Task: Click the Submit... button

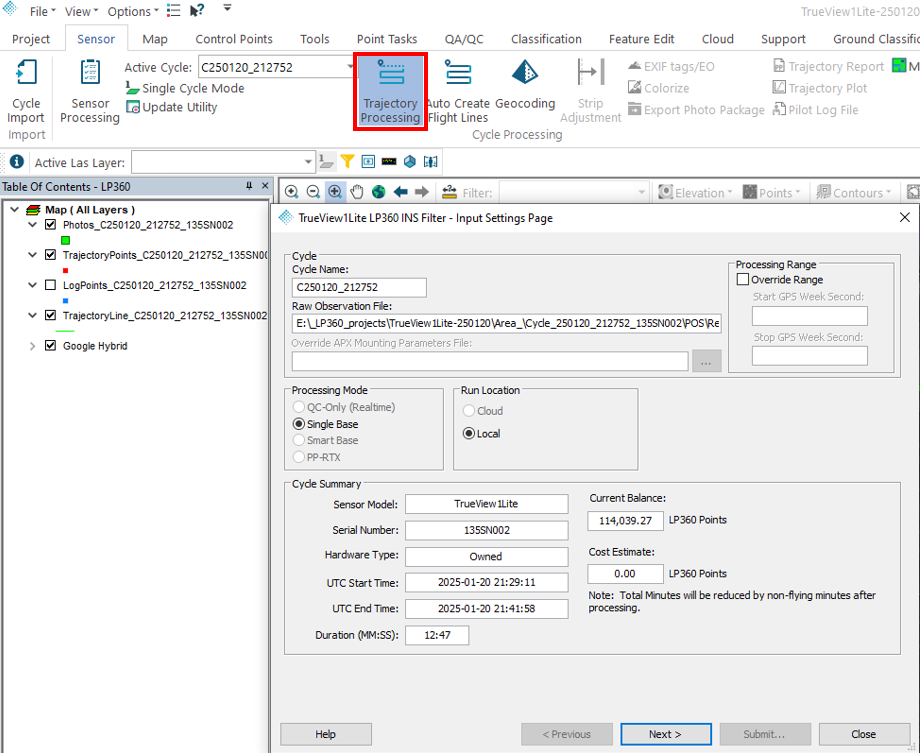Action: pos(764,734)
